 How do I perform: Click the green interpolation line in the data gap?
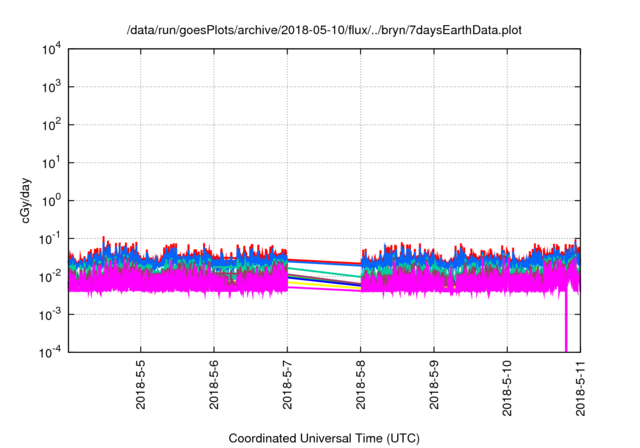pyautogui.click(x=324, y=273)
